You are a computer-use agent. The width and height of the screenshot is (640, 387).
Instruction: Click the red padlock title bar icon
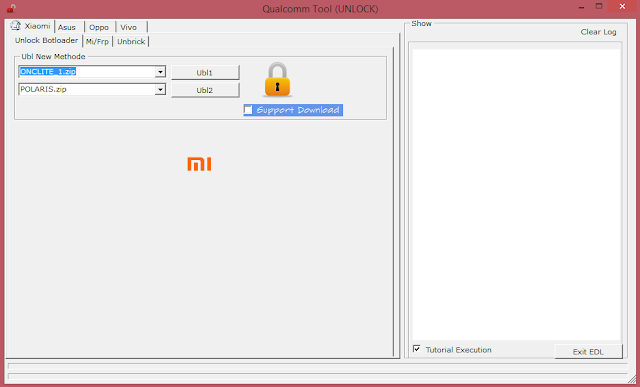coord(11,8)
